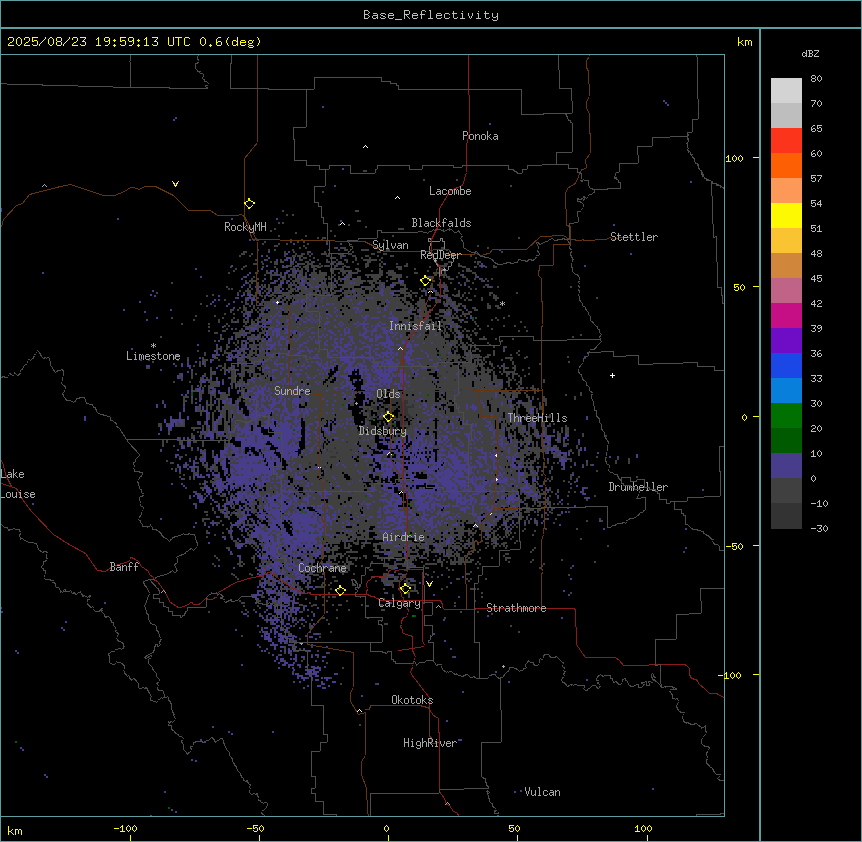Select the Okotoks label

pyautogui.click(x=412, y=700)
